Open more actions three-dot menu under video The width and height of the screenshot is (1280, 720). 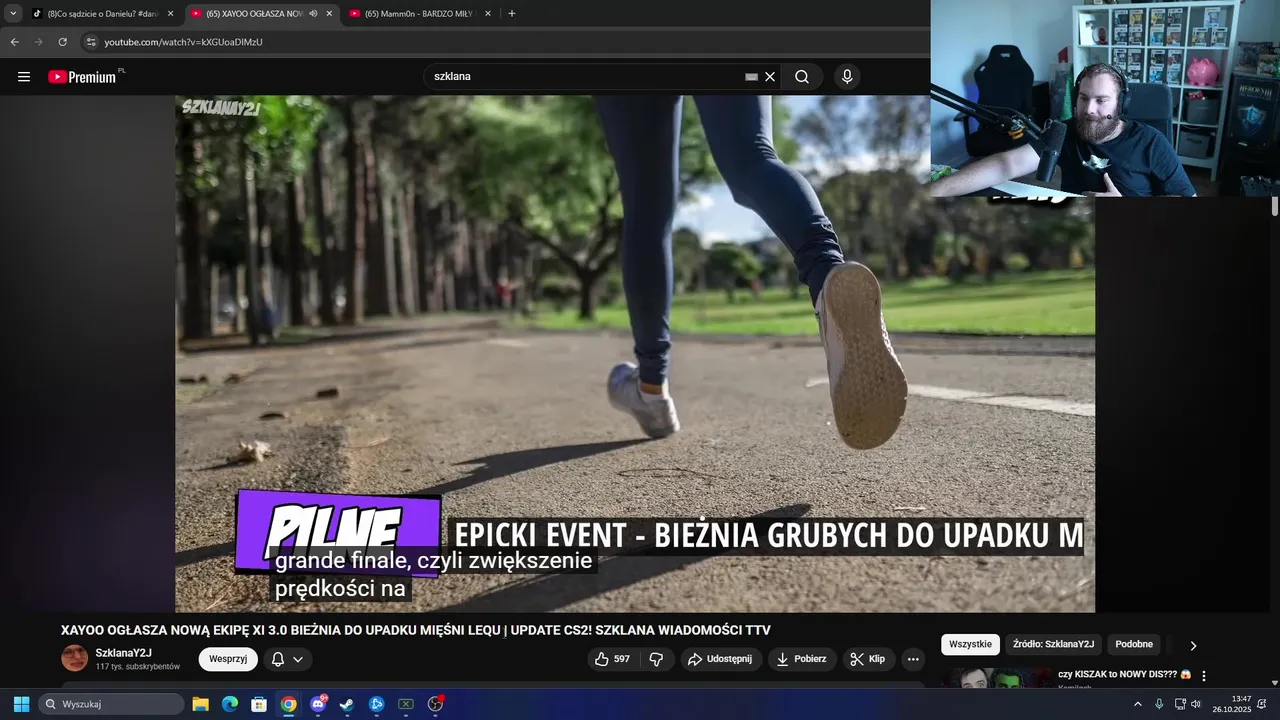[x=913, y=659]
